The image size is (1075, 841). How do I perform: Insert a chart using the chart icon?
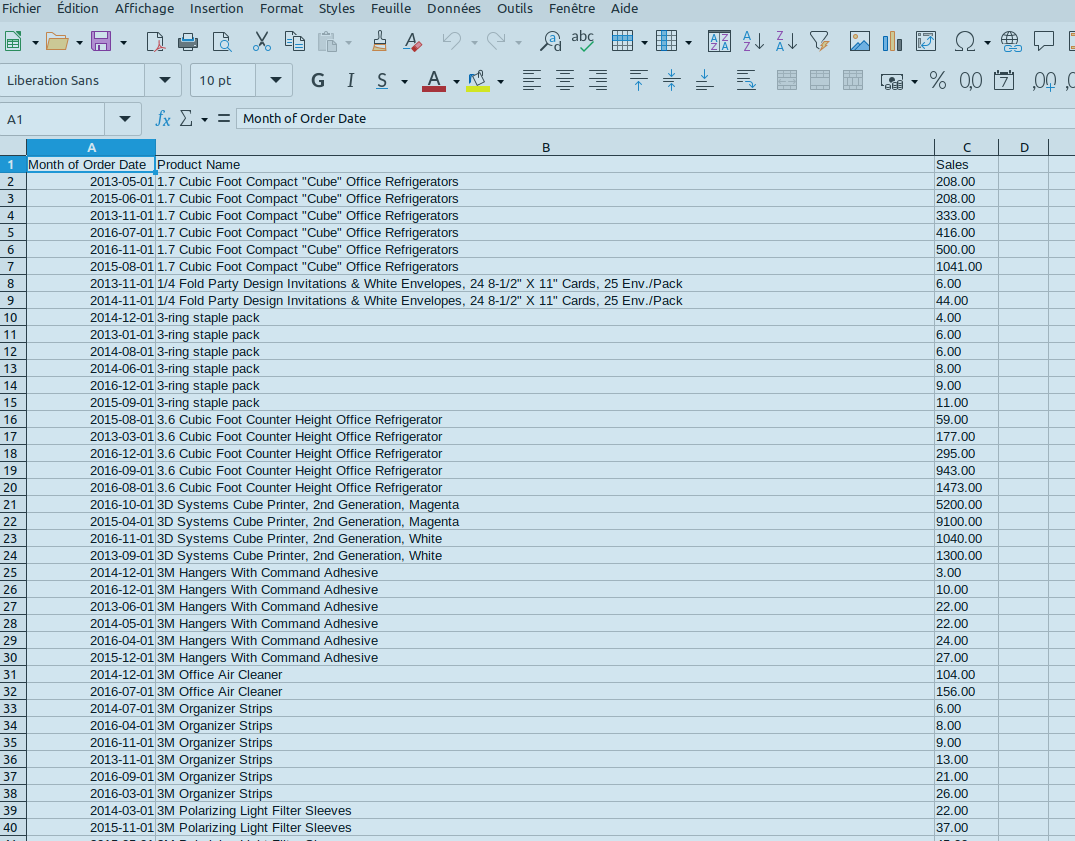coord(892,42)
